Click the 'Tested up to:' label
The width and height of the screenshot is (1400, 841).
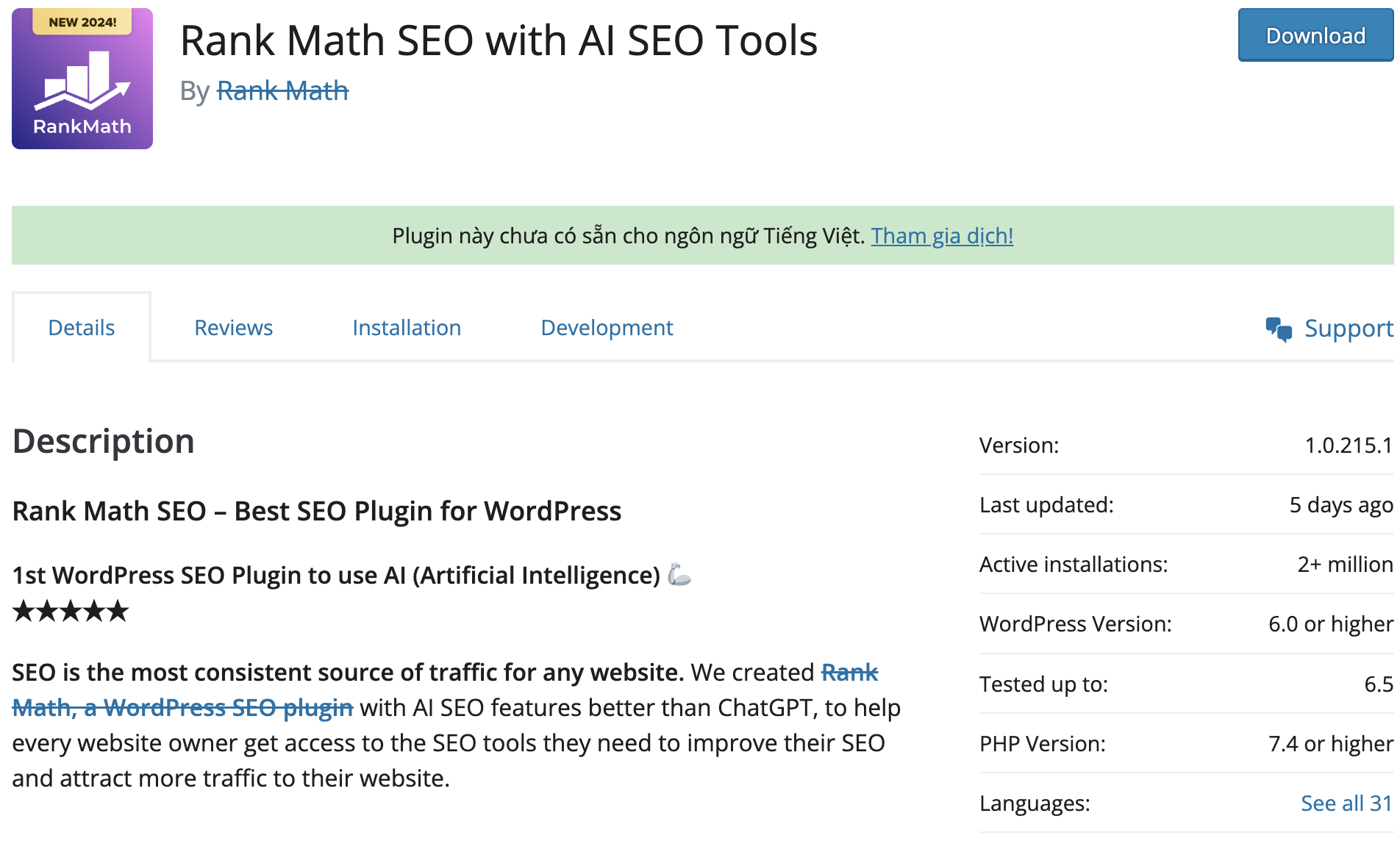coord(1043,684)
